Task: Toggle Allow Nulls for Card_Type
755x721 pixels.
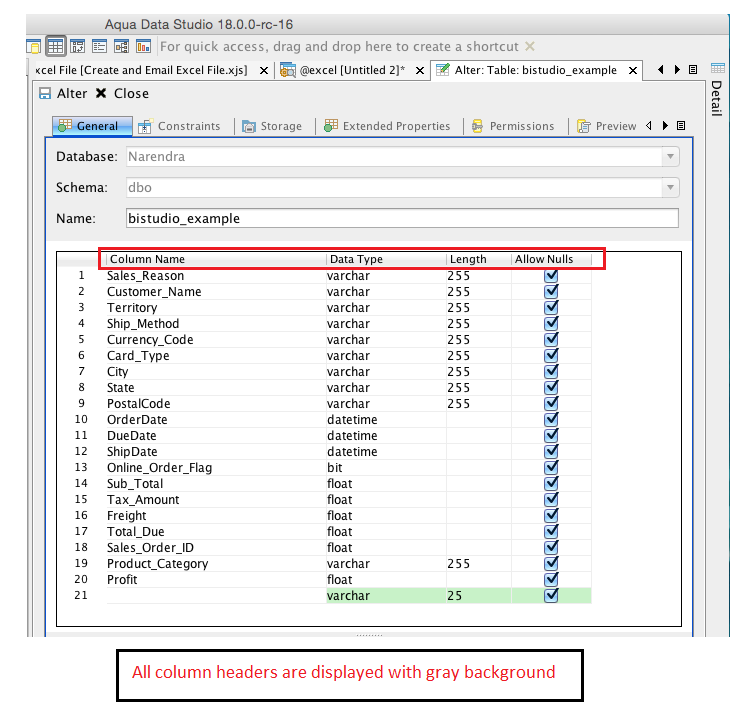Action: pos(551,355)
